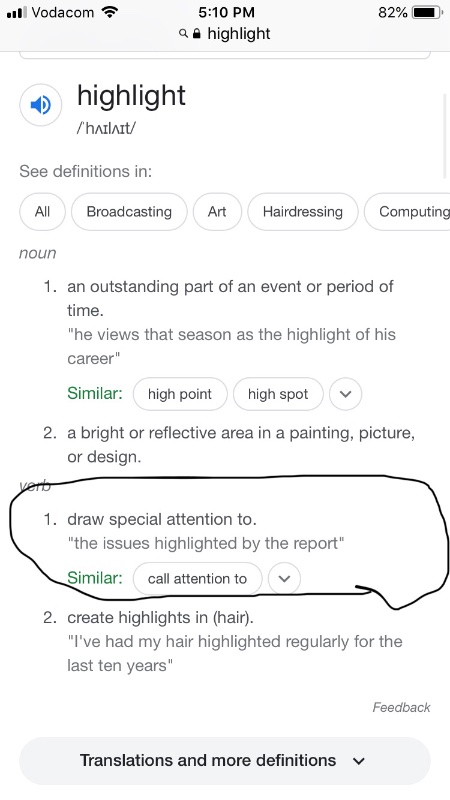Image resolution: width=450 pixels, height=800 pixels.
Task: Tap the 'high spot' synonym chip
Action: click(278, 394)
